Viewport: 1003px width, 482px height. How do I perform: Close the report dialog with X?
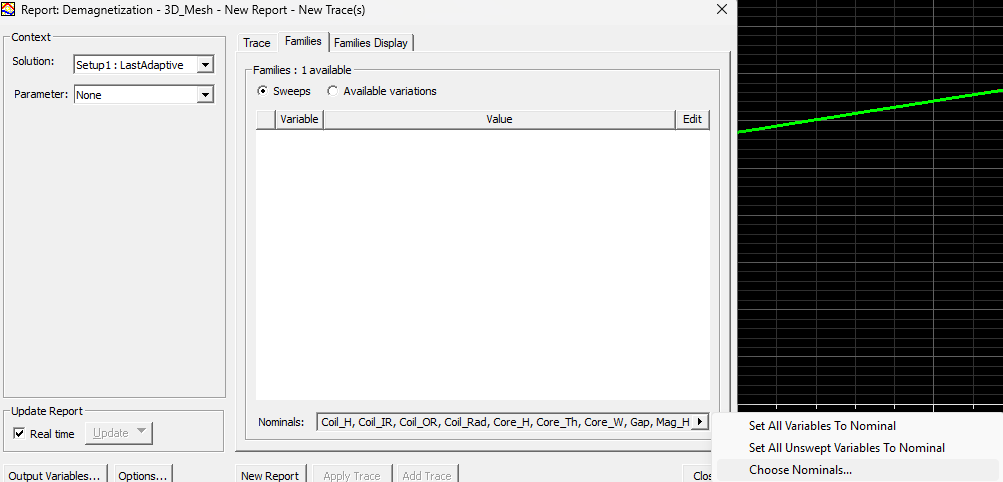click(x=722, y=9)
